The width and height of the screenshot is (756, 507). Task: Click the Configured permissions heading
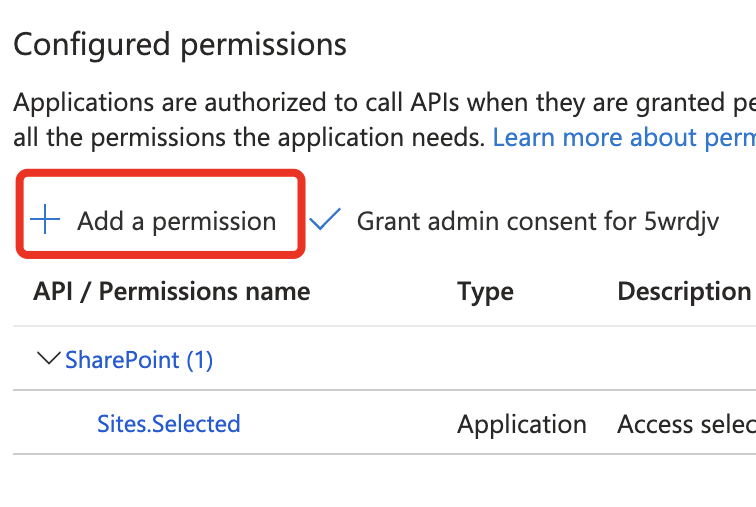(180, 45)
